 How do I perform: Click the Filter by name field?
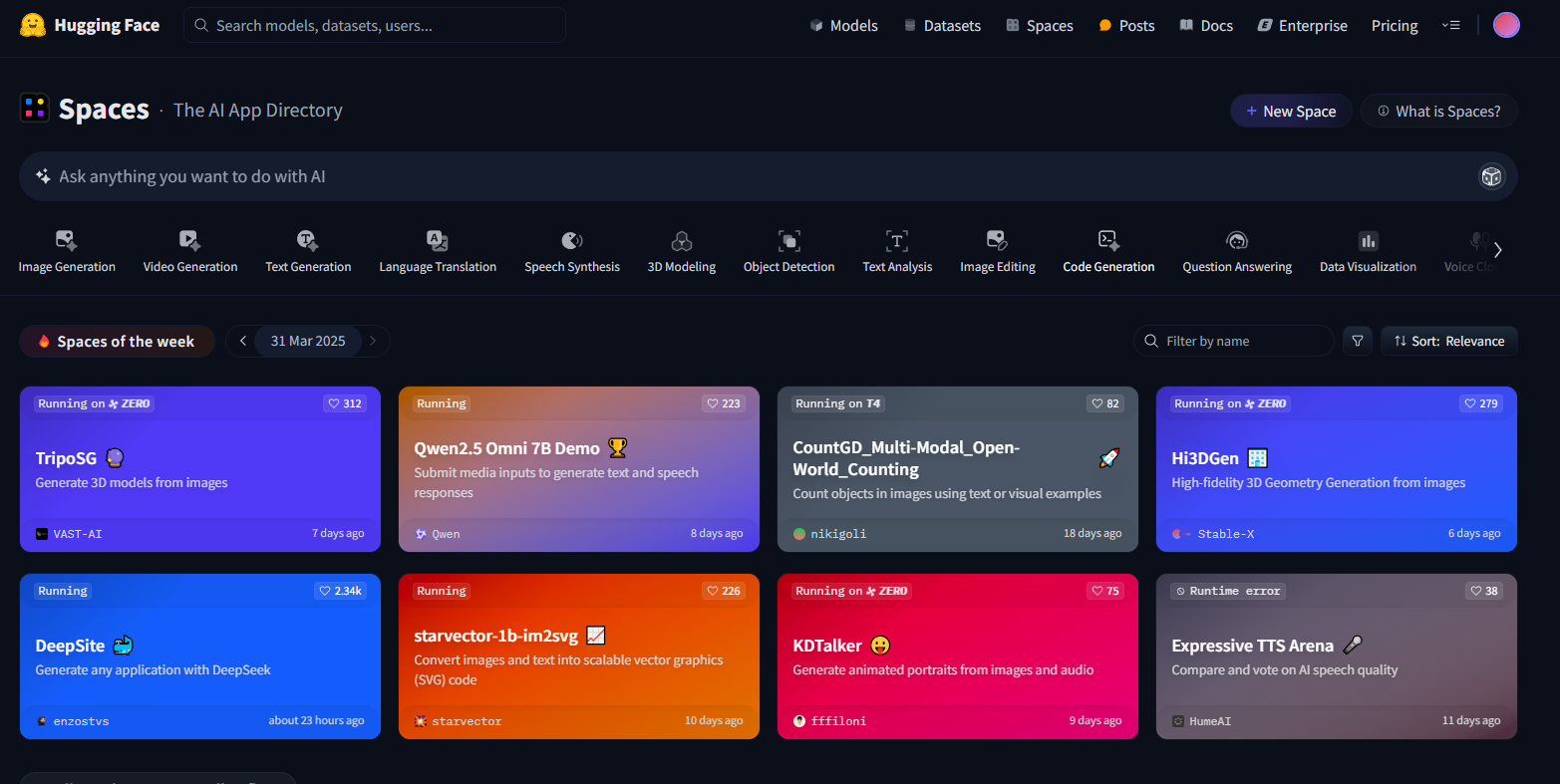click(1234, 341)
